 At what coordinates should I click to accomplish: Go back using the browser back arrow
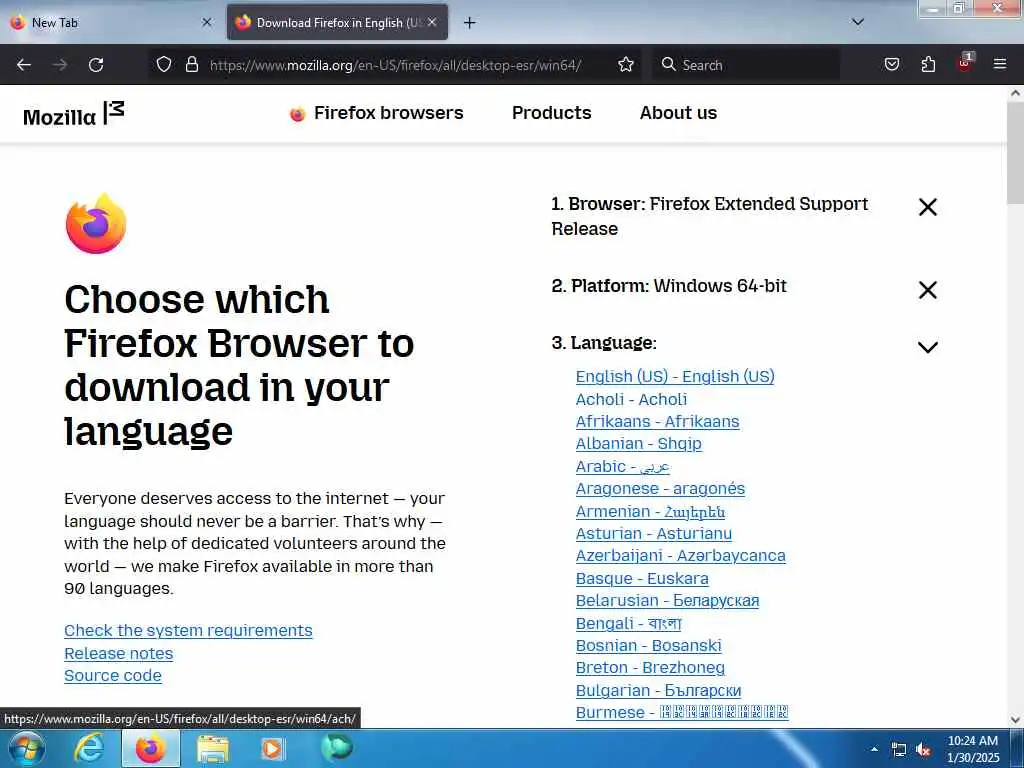(x=24, y=65)
